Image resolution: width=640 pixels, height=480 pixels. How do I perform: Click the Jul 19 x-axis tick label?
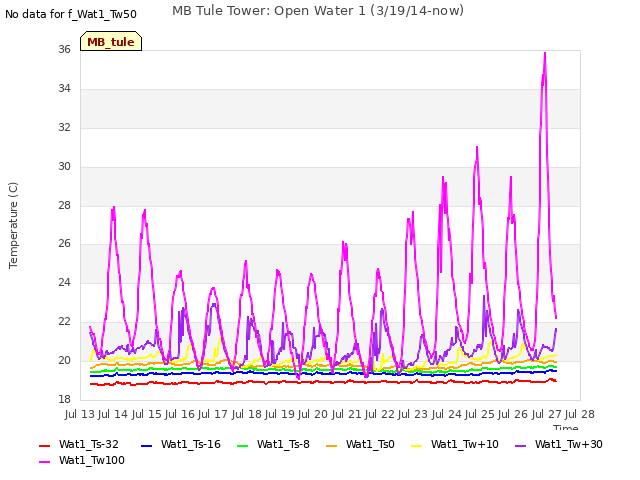click(280, 414)
